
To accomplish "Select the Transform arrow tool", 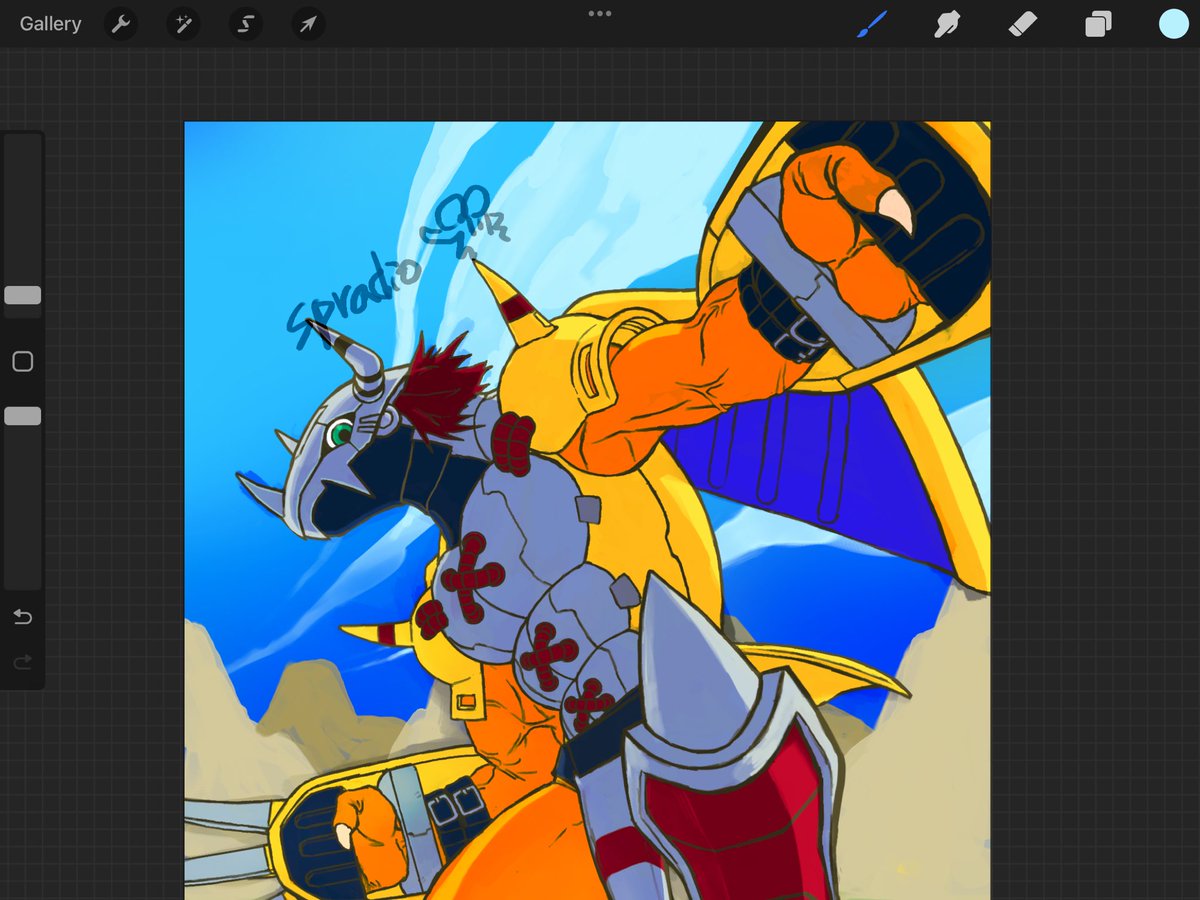I will (307, 24).
